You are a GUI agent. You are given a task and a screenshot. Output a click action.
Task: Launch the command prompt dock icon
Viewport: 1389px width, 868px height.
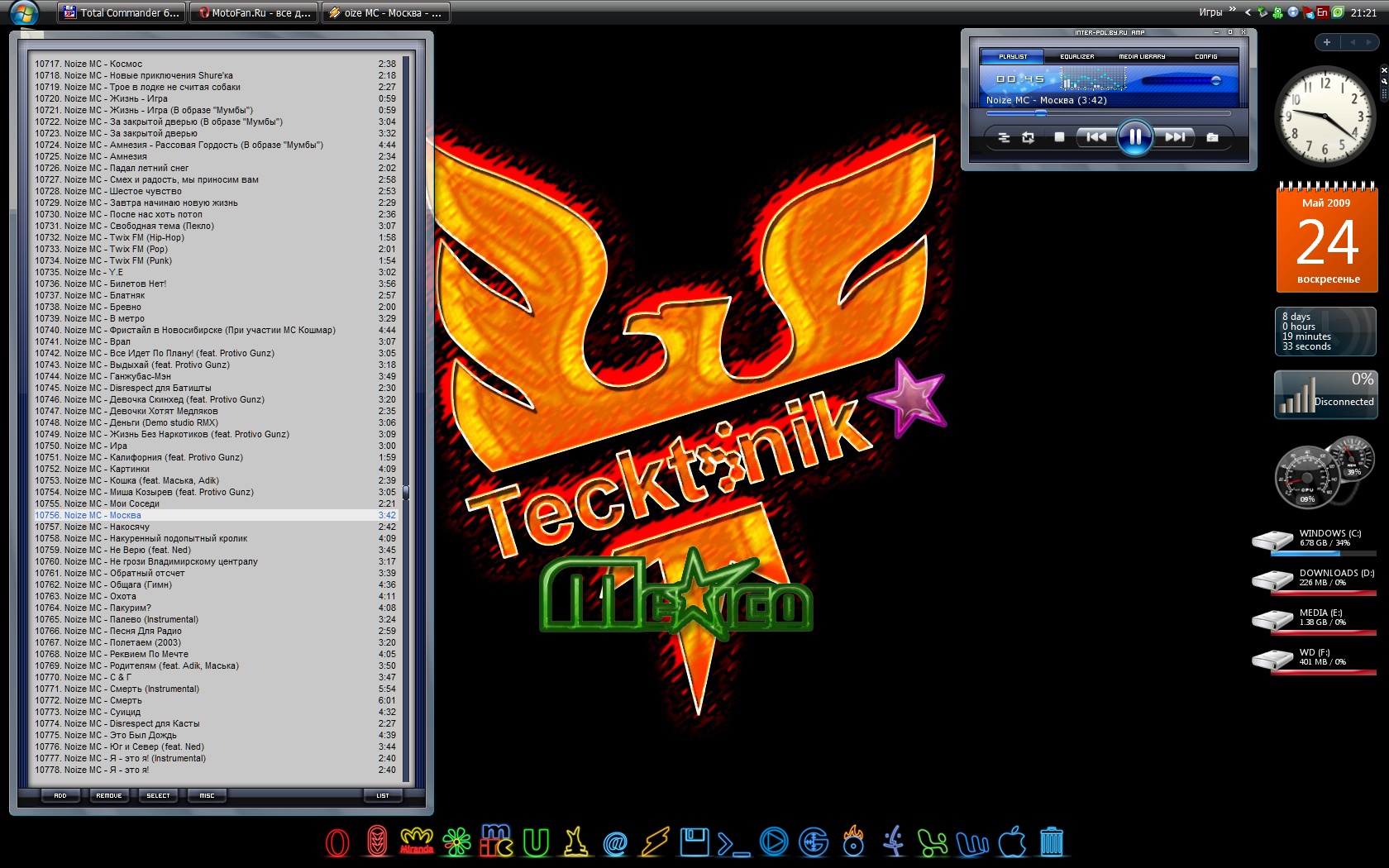[734, 844]
